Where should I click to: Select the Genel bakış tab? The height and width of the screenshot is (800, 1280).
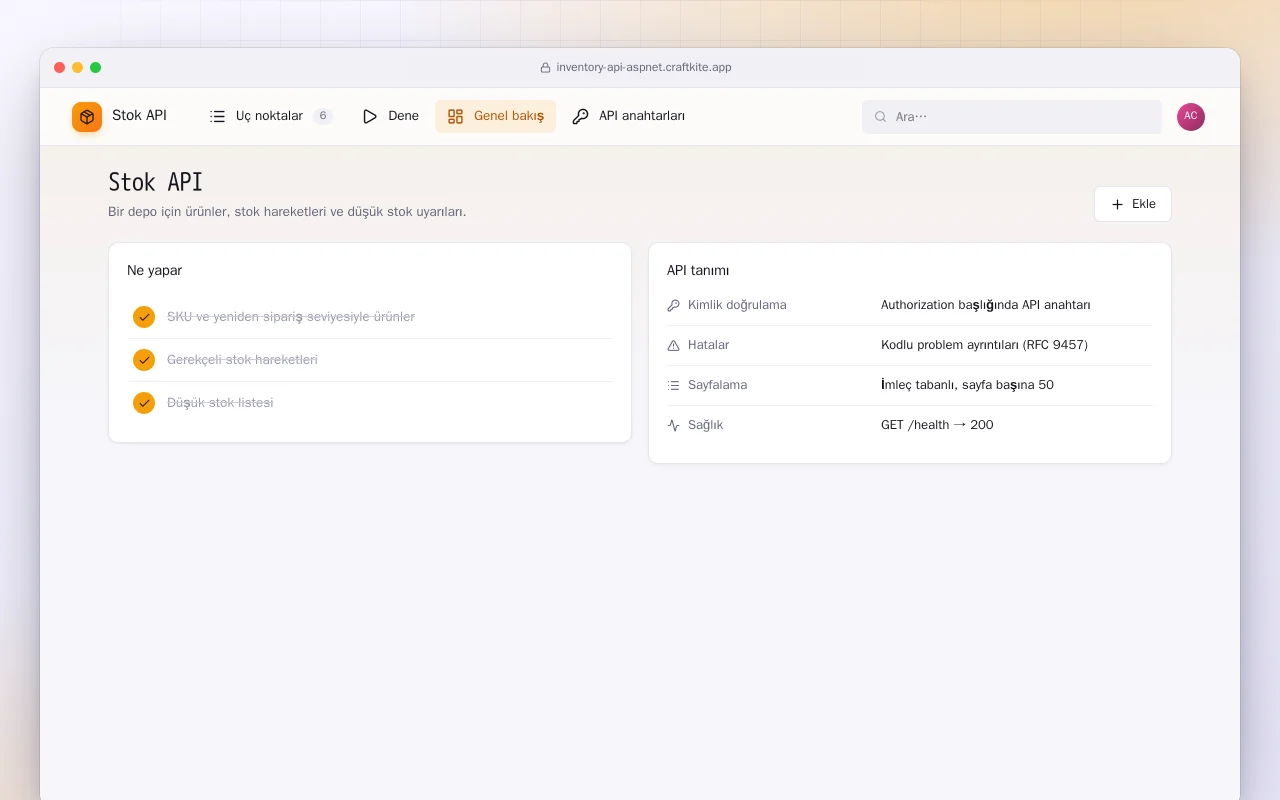click(495, 116)
